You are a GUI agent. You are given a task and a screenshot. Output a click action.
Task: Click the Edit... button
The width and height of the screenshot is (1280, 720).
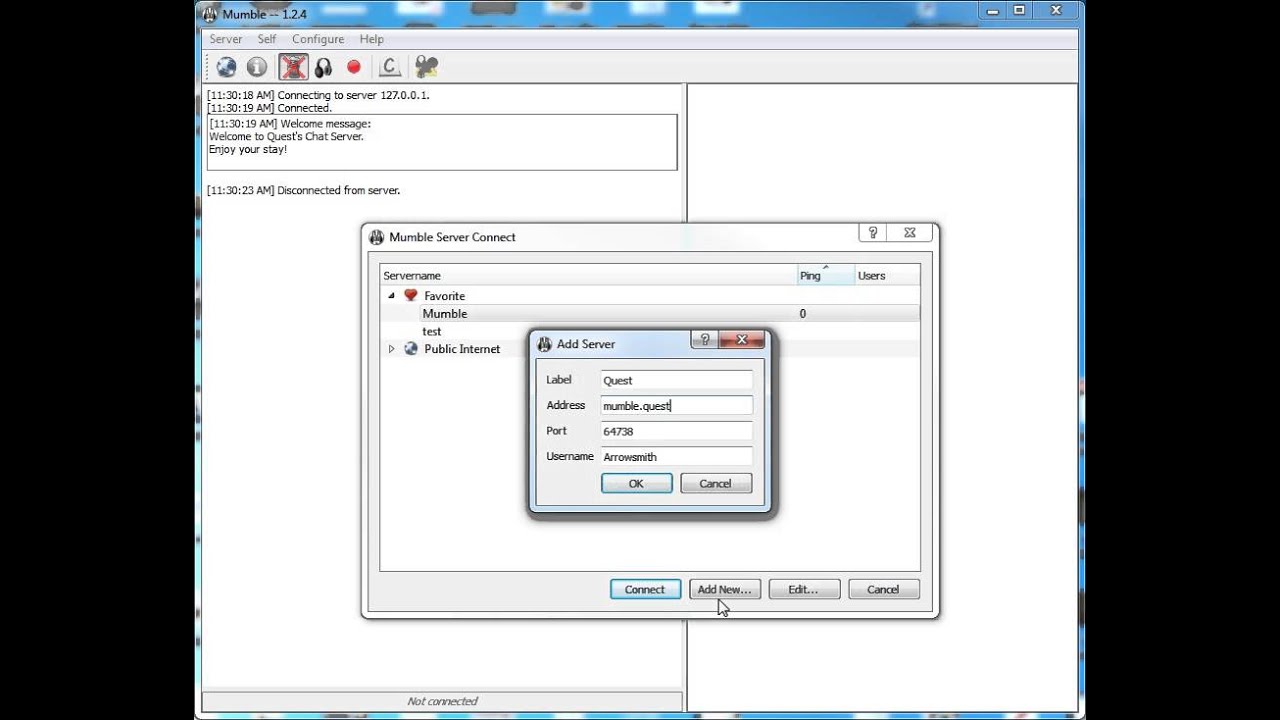click(804, 589)
